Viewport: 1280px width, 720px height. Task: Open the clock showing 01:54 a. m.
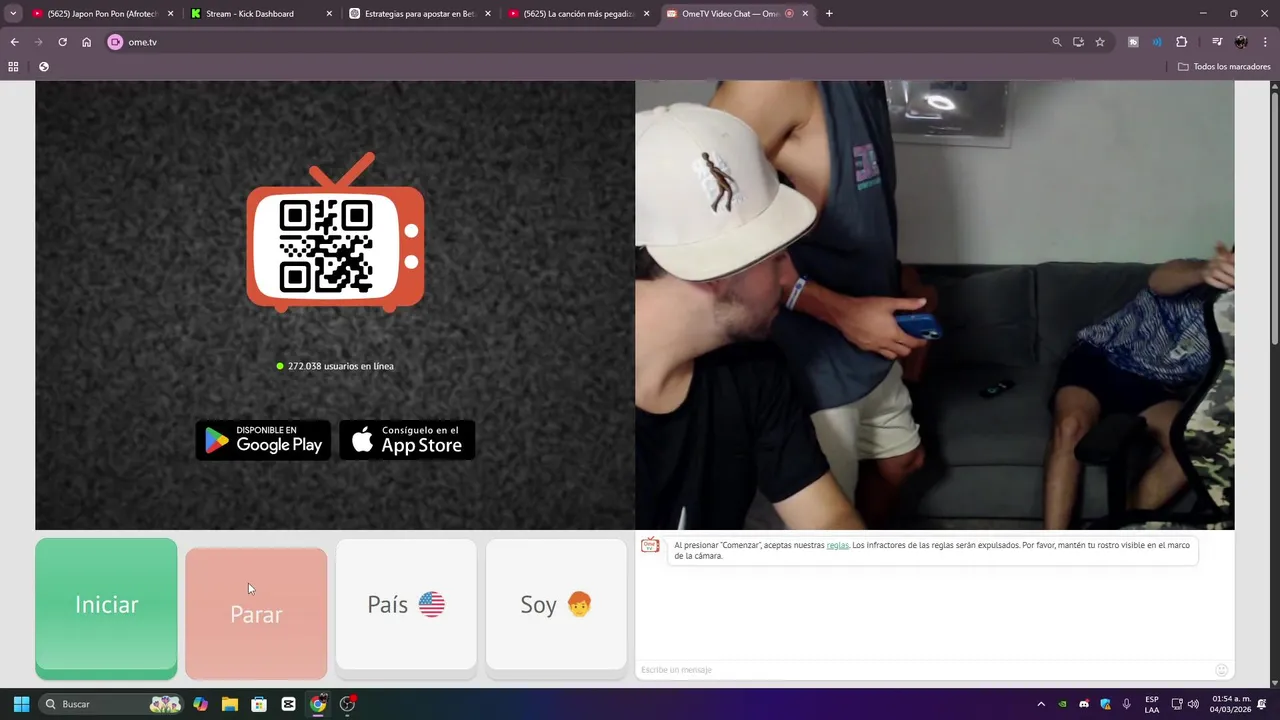[1231, 704]
